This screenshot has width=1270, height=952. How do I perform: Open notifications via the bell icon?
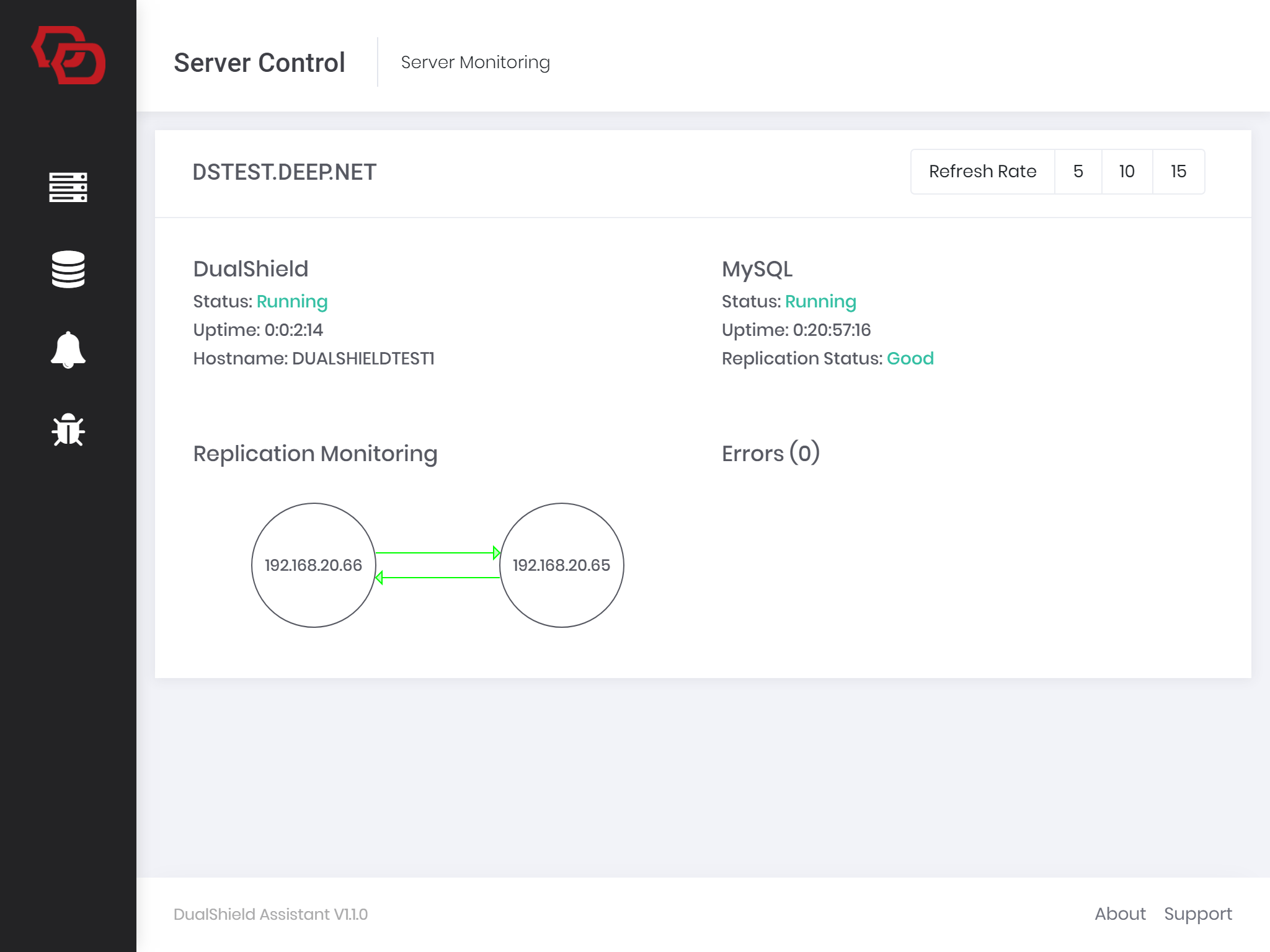pos(68,350)
